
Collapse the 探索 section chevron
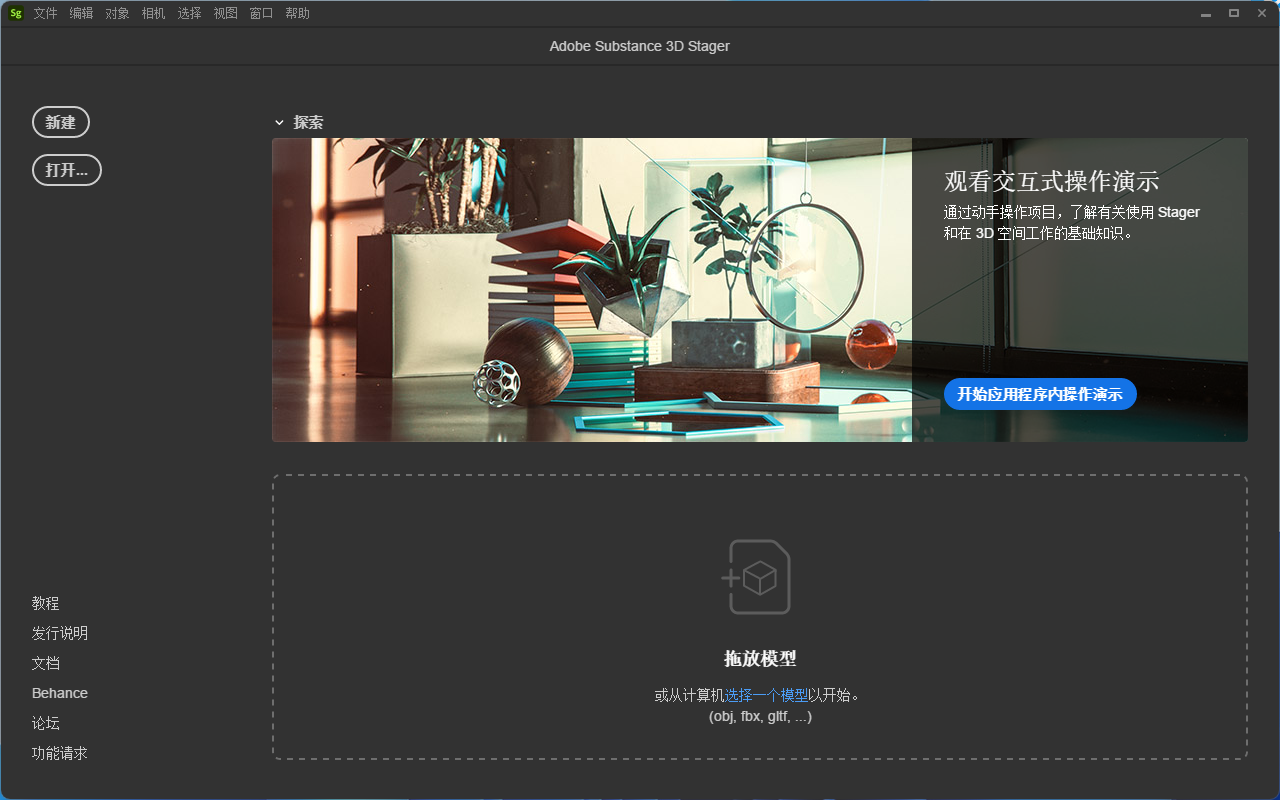[x=279, y=123]
